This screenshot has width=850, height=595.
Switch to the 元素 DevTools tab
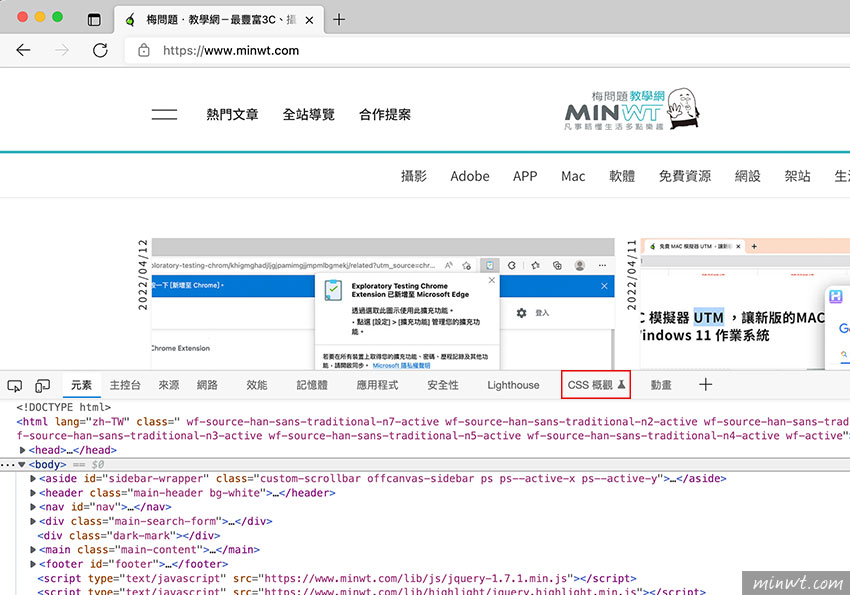click(81, 385)
